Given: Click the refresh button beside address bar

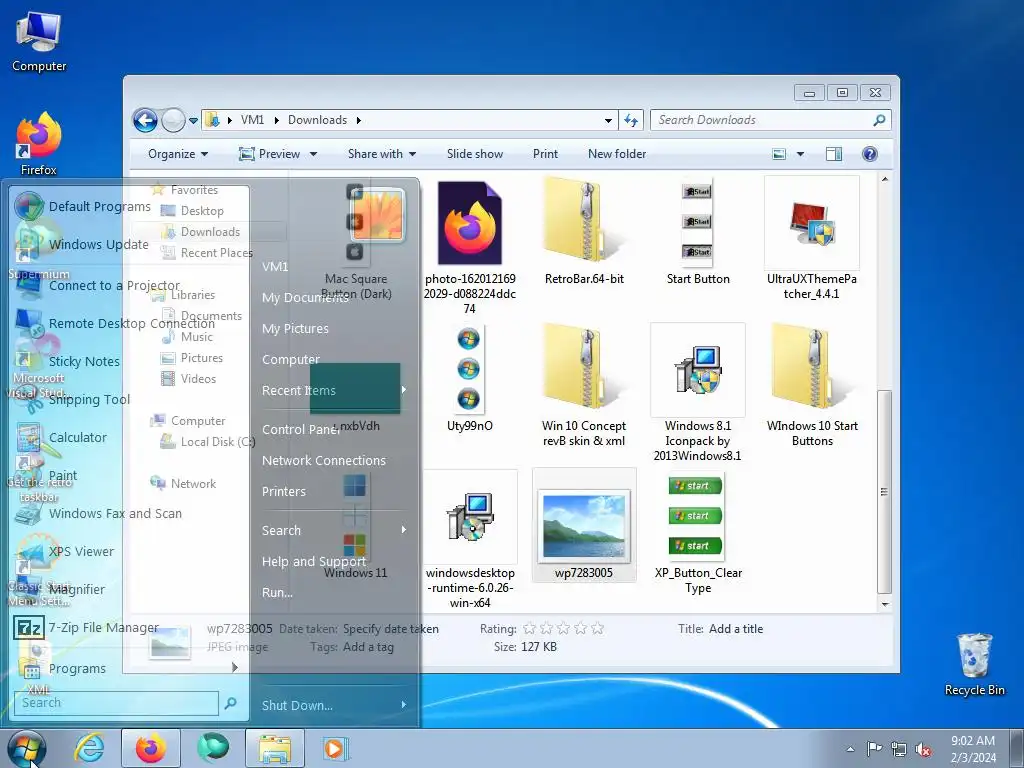Looking at the screenshot, I should 631,120.
